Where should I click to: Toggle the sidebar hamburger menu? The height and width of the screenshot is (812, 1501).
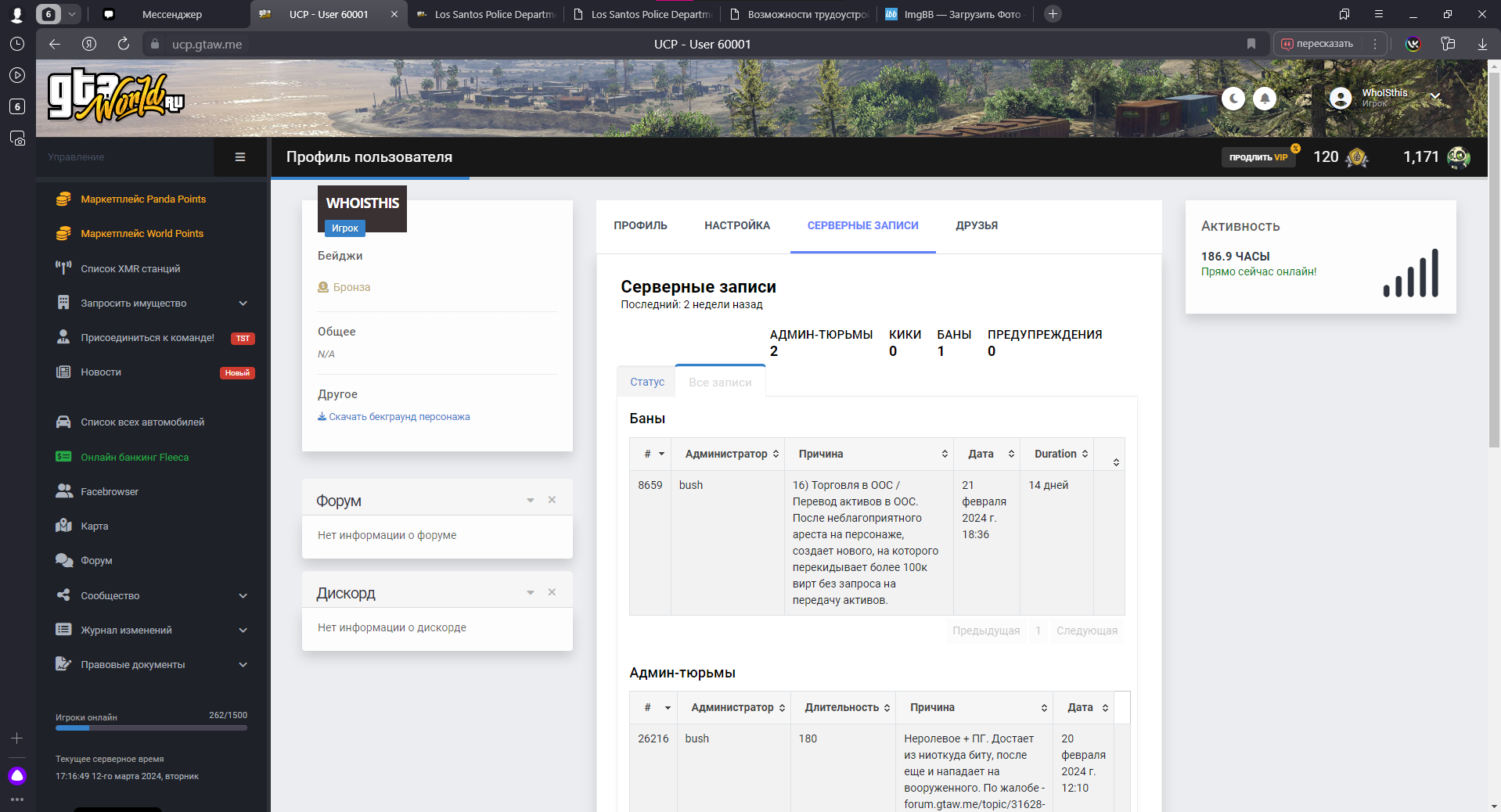[240, 157]
